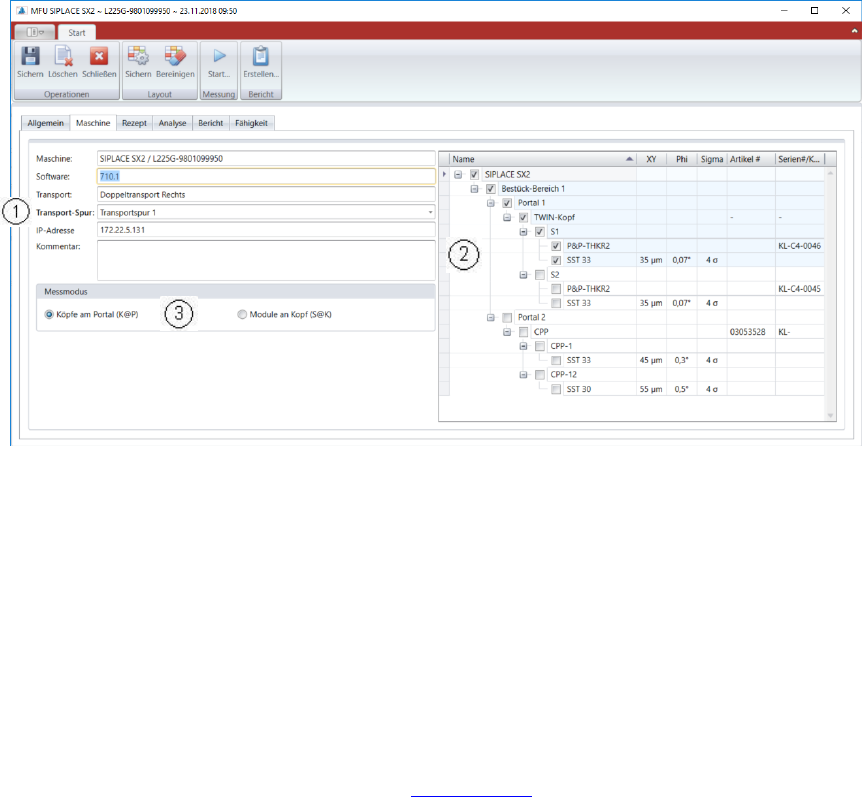Click the Phi column header
Image resolution: width=862 pixels, height=797 pixels.
682,159
